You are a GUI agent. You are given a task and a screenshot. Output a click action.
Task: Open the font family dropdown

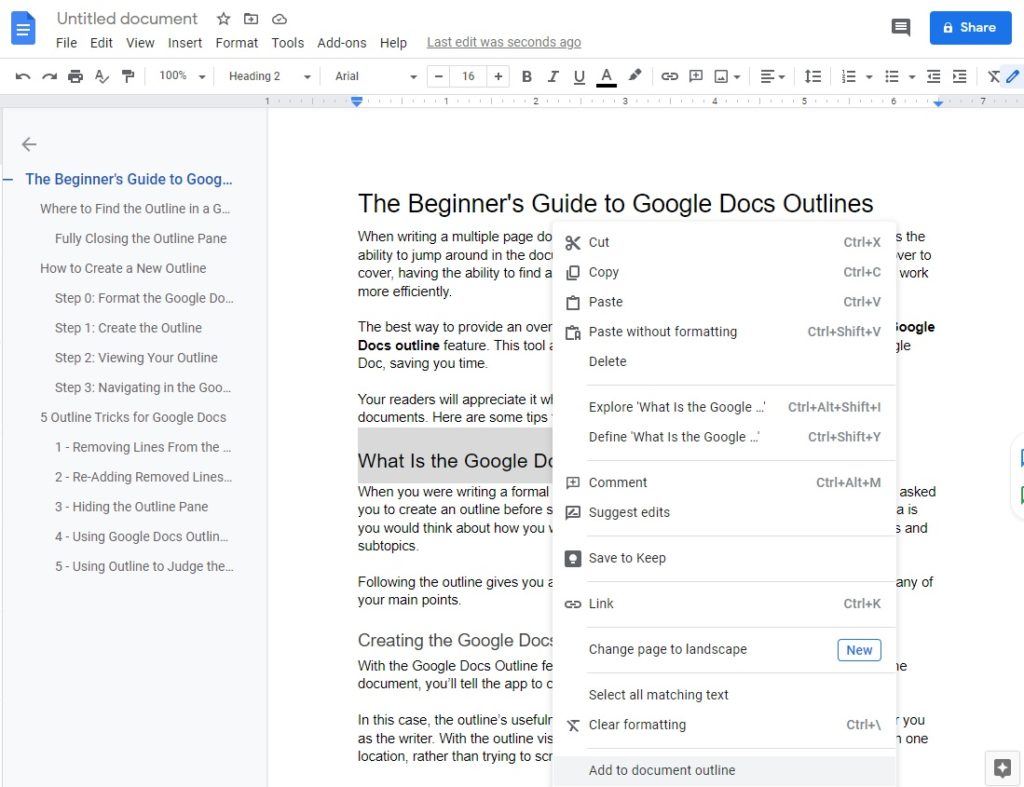tap(375, 76)
